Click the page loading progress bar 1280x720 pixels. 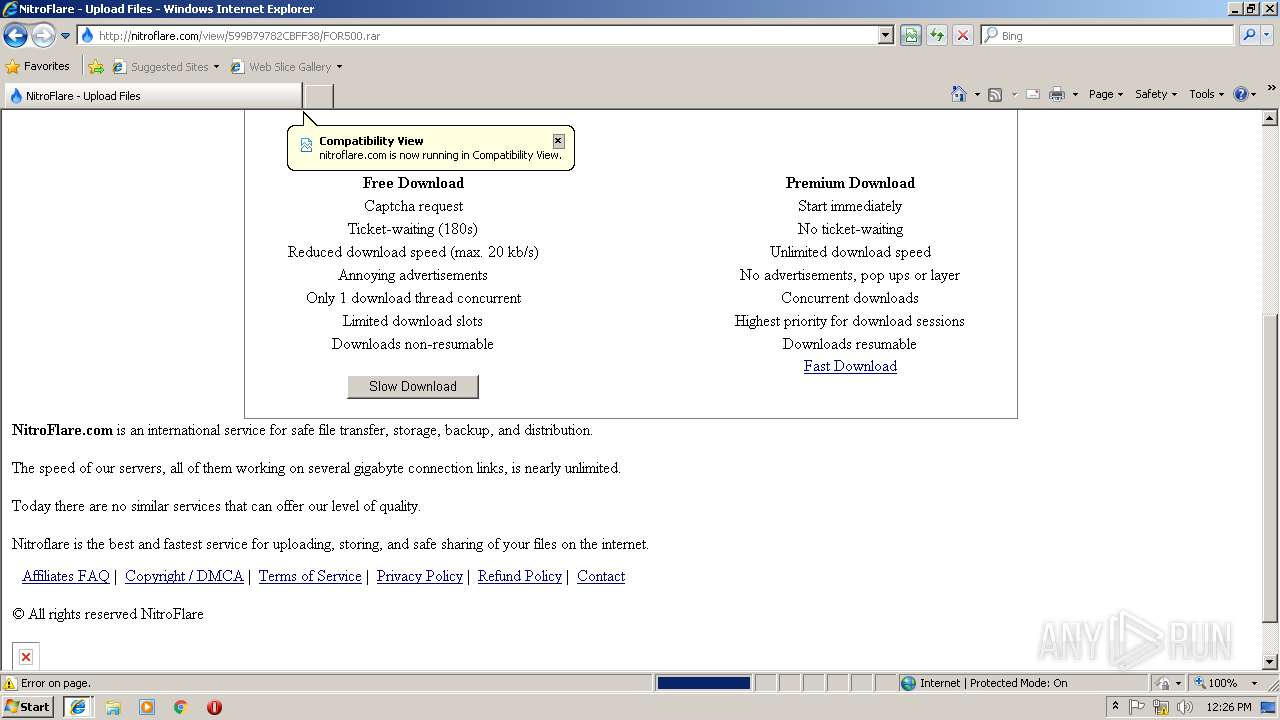click(x=703, y=683)
